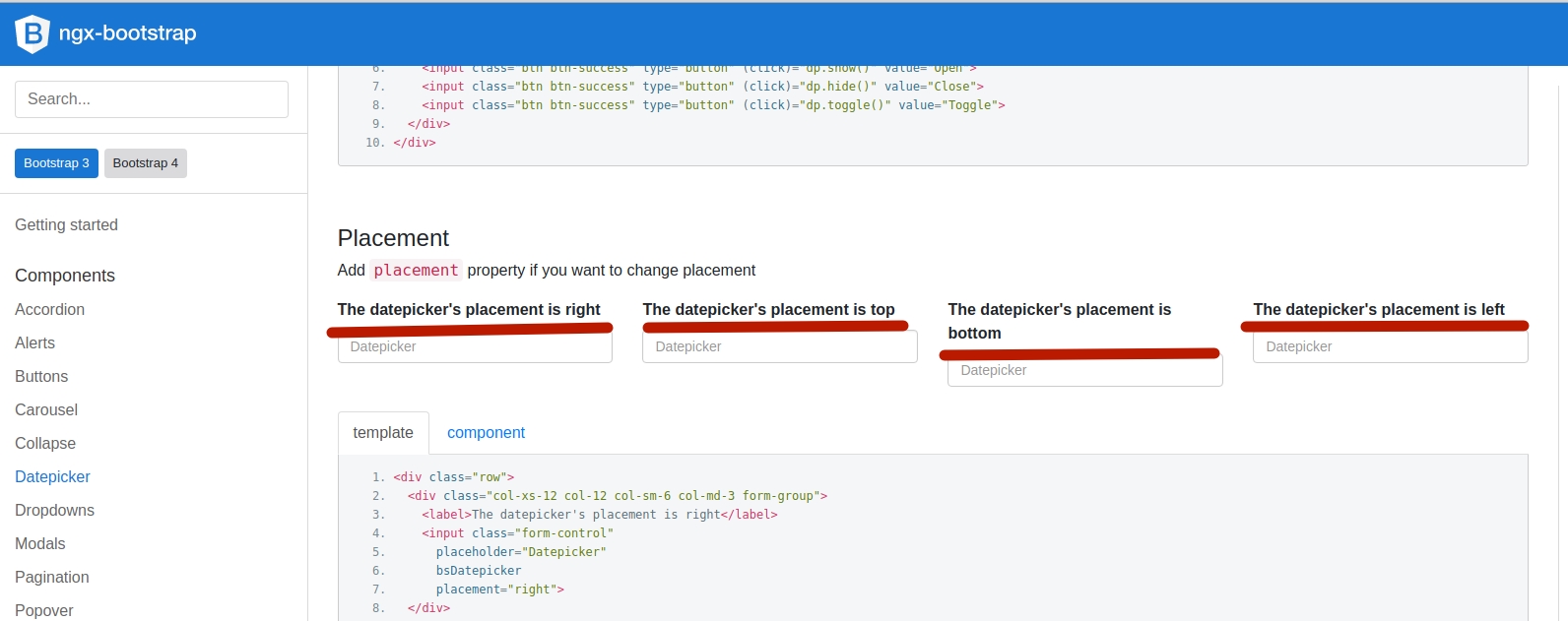Open the Getting started page

point(66,225)
